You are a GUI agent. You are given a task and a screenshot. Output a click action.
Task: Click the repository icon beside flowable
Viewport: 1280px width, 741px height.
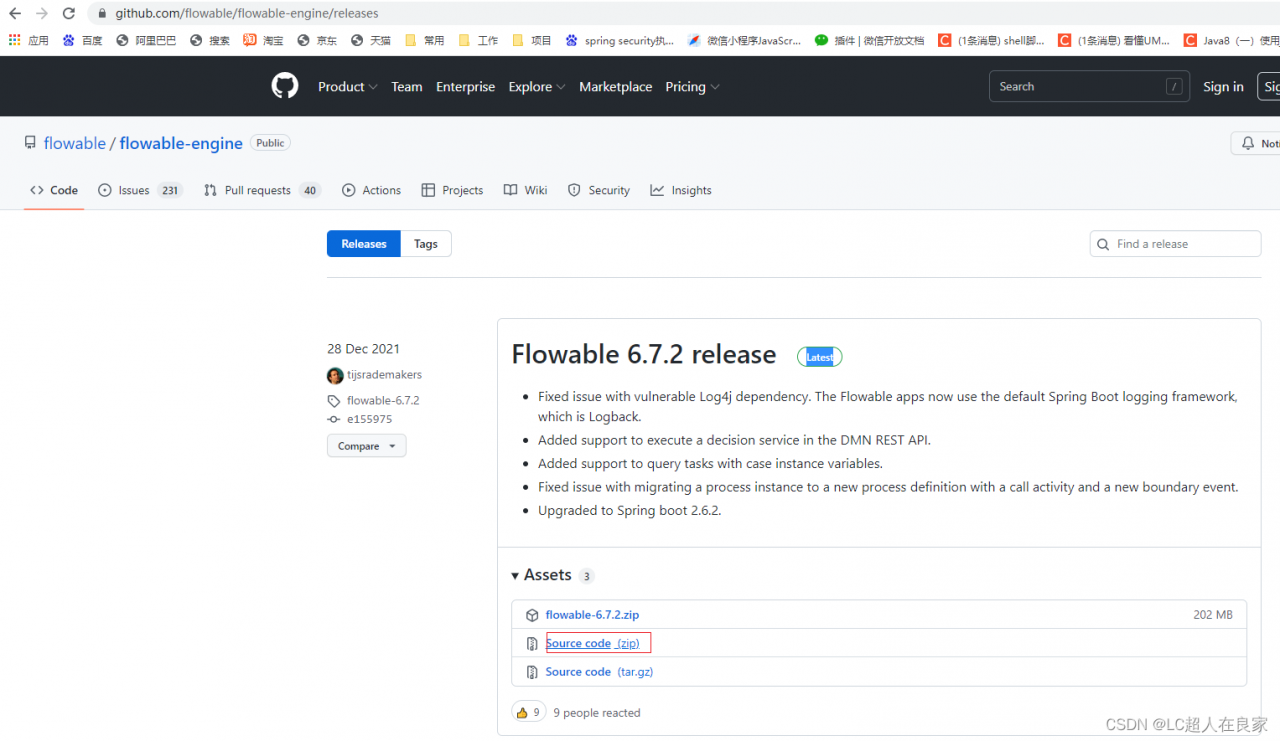click(31, 143)
